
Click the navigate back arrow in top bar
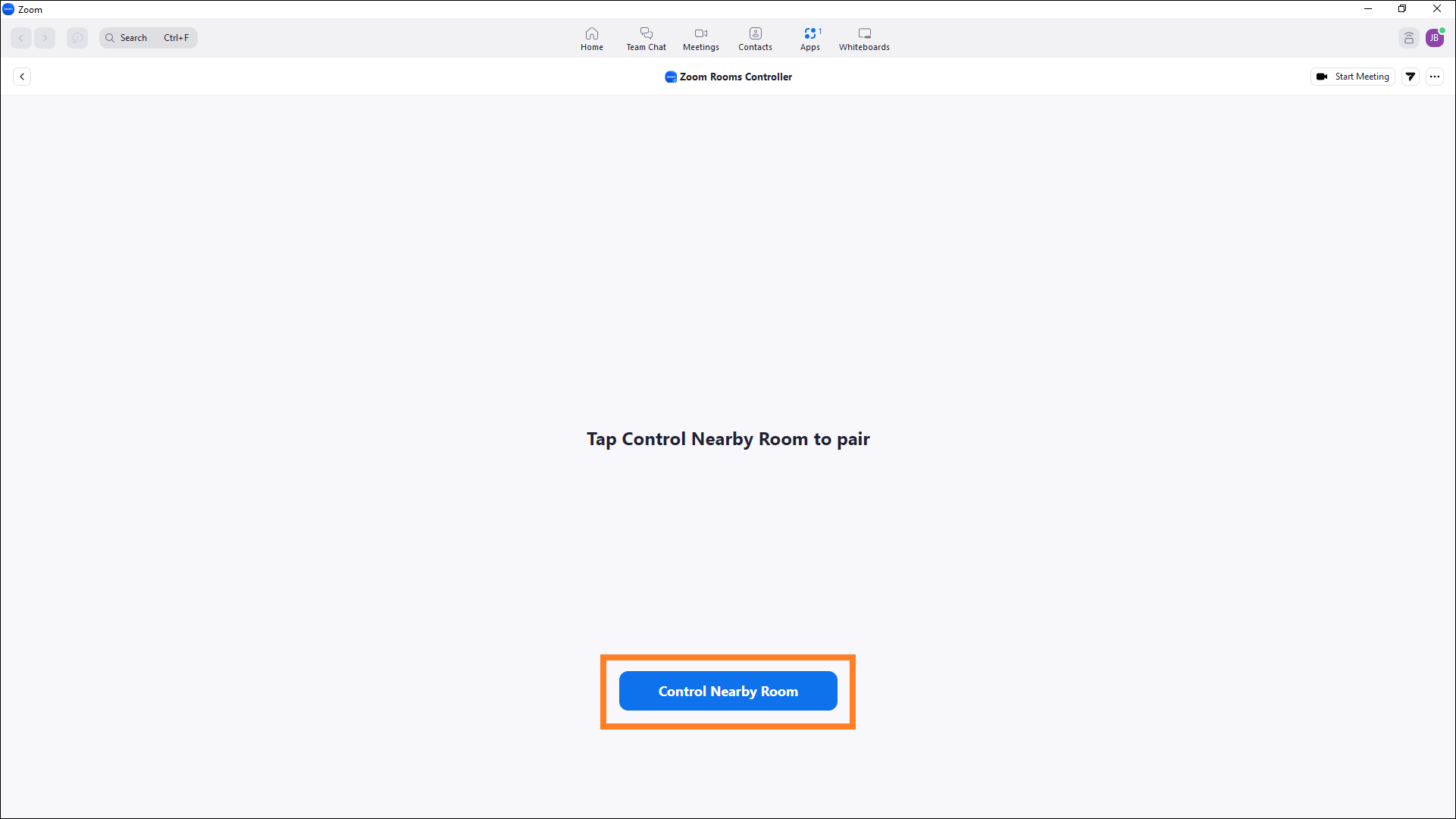(21, 38)
